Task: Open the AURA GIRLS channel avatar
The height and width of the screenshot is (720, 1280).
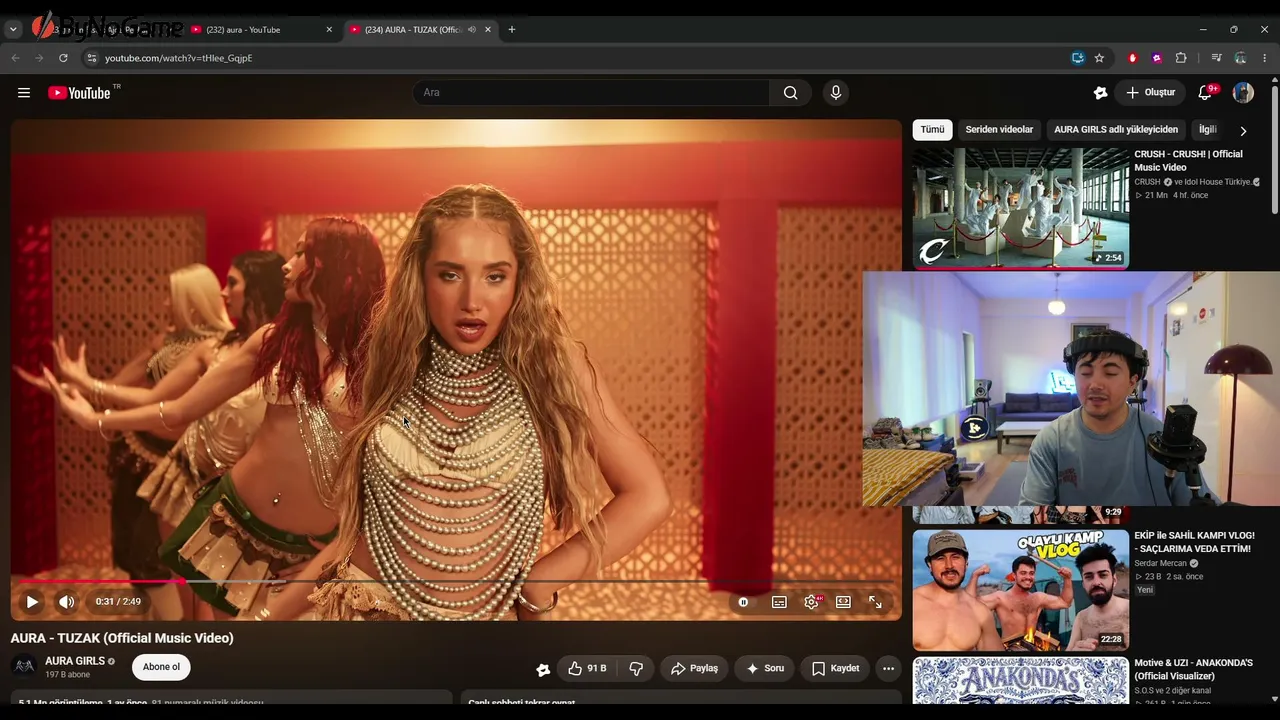Action: coord(24,667)
